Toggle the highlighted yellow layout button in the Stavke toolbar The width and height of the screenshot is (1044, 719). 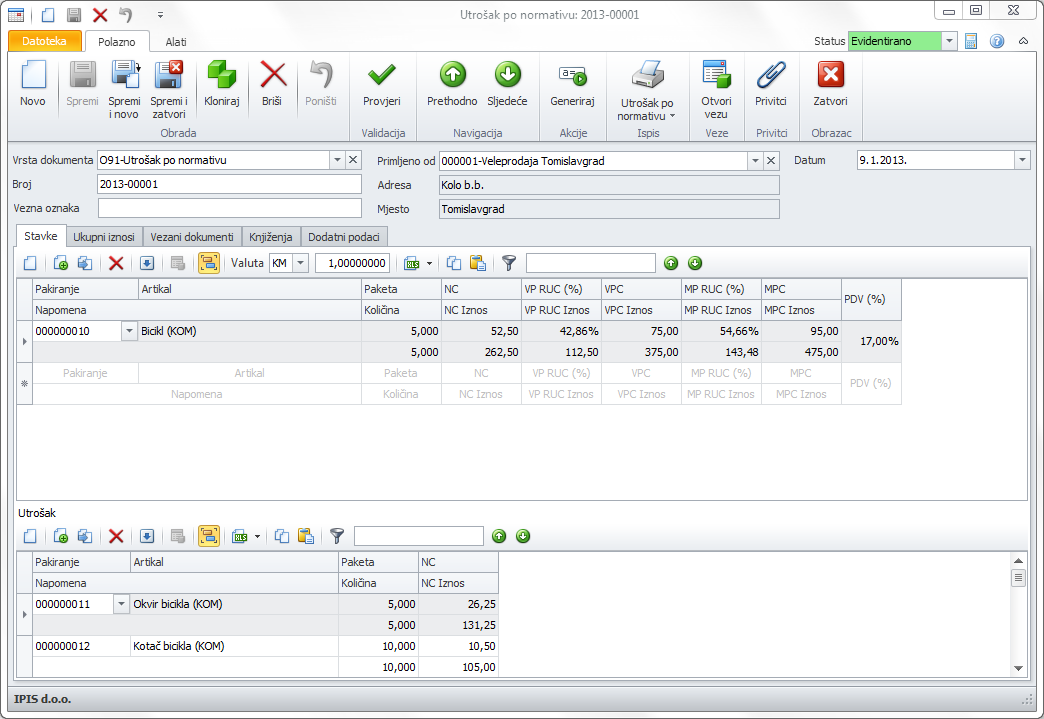(x=208, y=263)
